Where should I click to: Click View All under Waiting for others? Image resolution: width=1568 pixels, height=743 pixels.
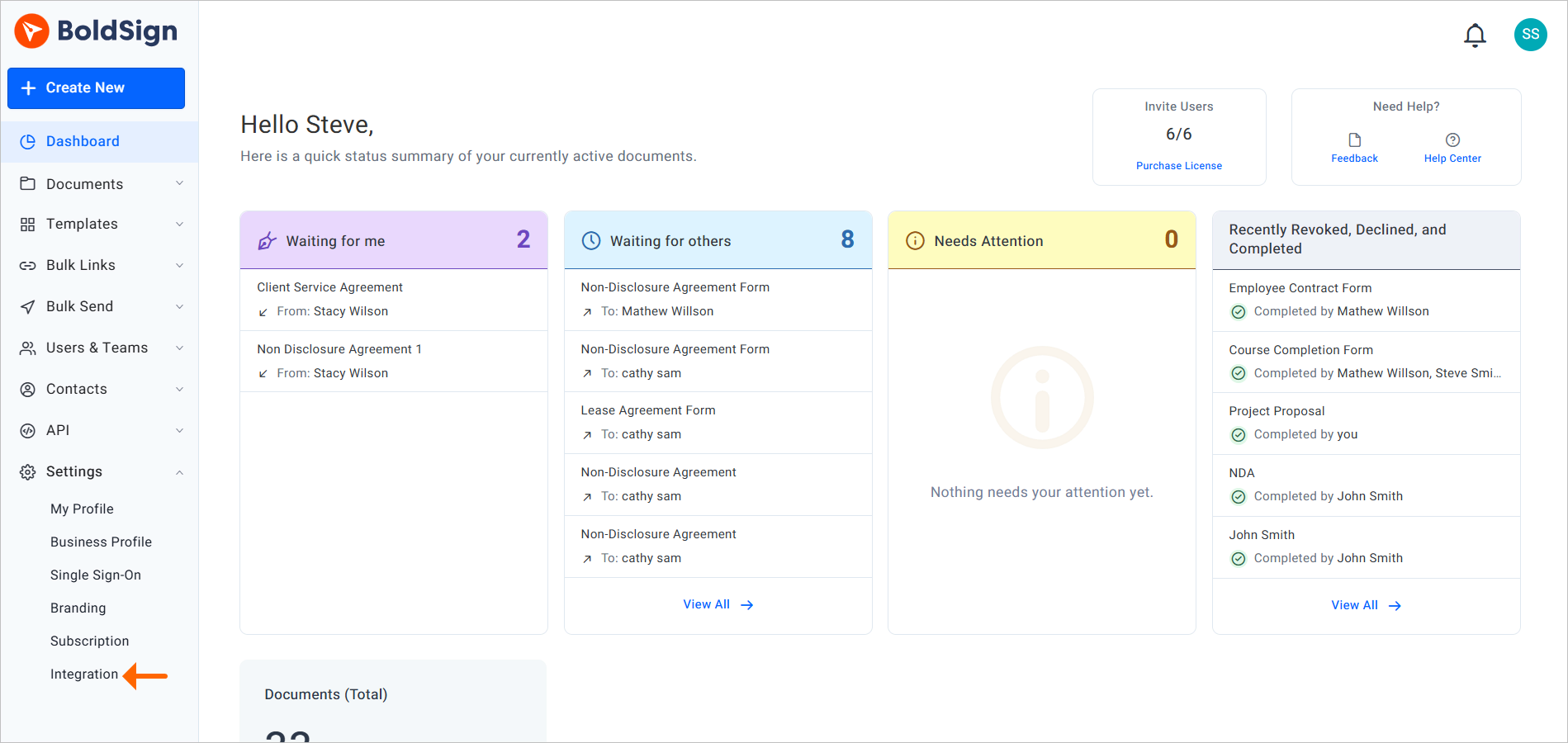706,604
